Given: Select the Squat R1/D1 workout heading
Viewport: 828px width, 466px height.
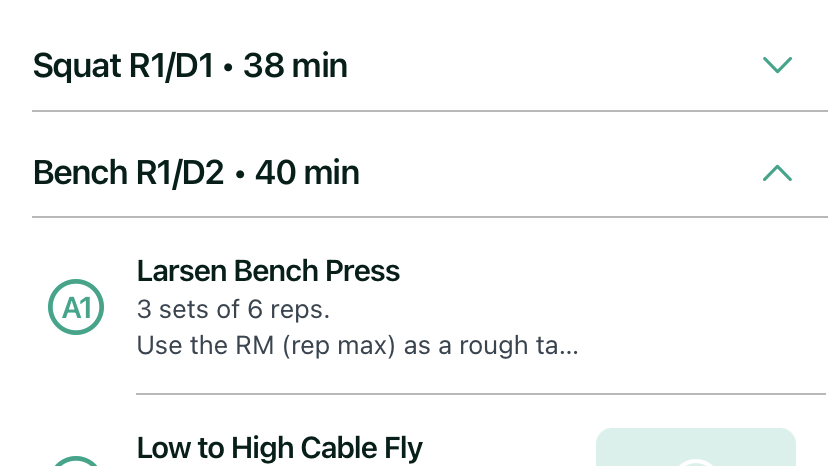Looking at the screenshot, I should point(190,66).
